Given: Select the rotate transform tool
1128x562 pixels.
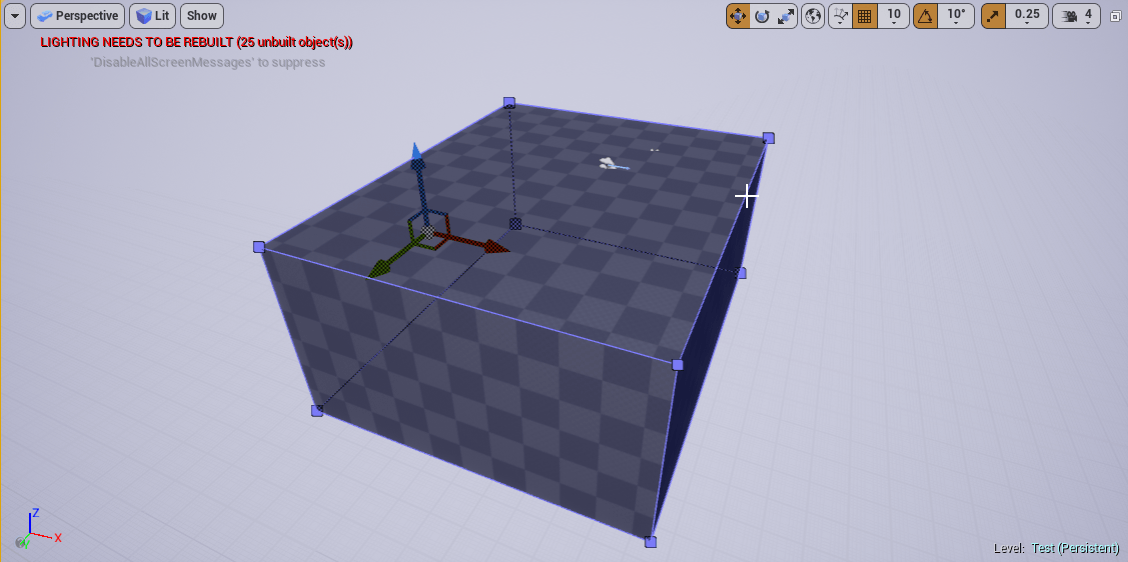Looking at the screenshot, I should [762, 16].
